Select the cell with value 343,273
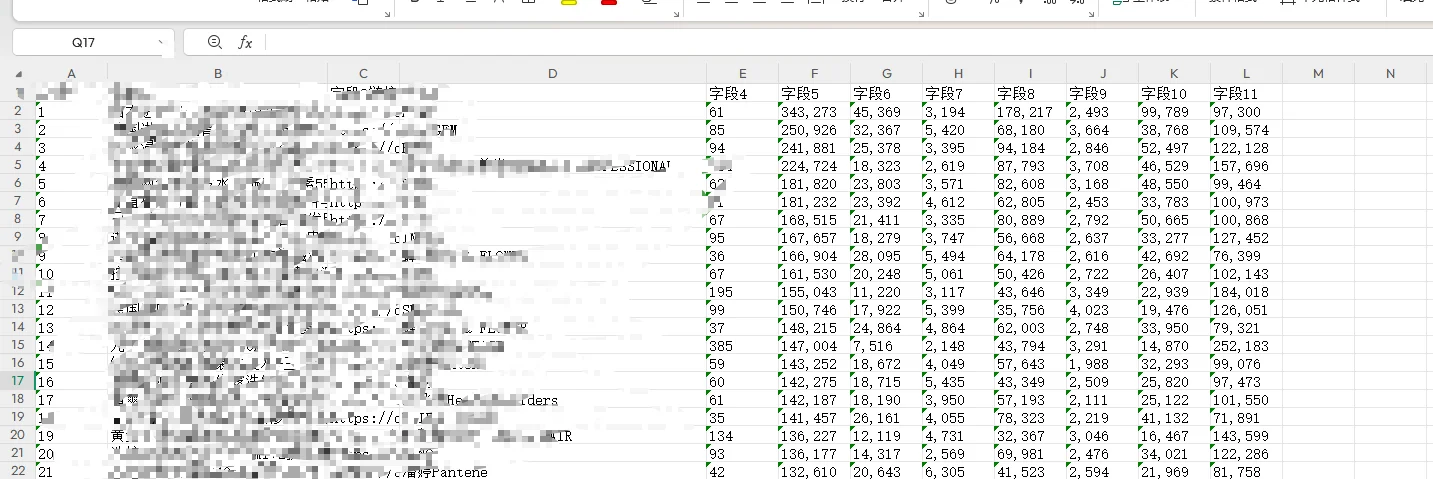 814,112
